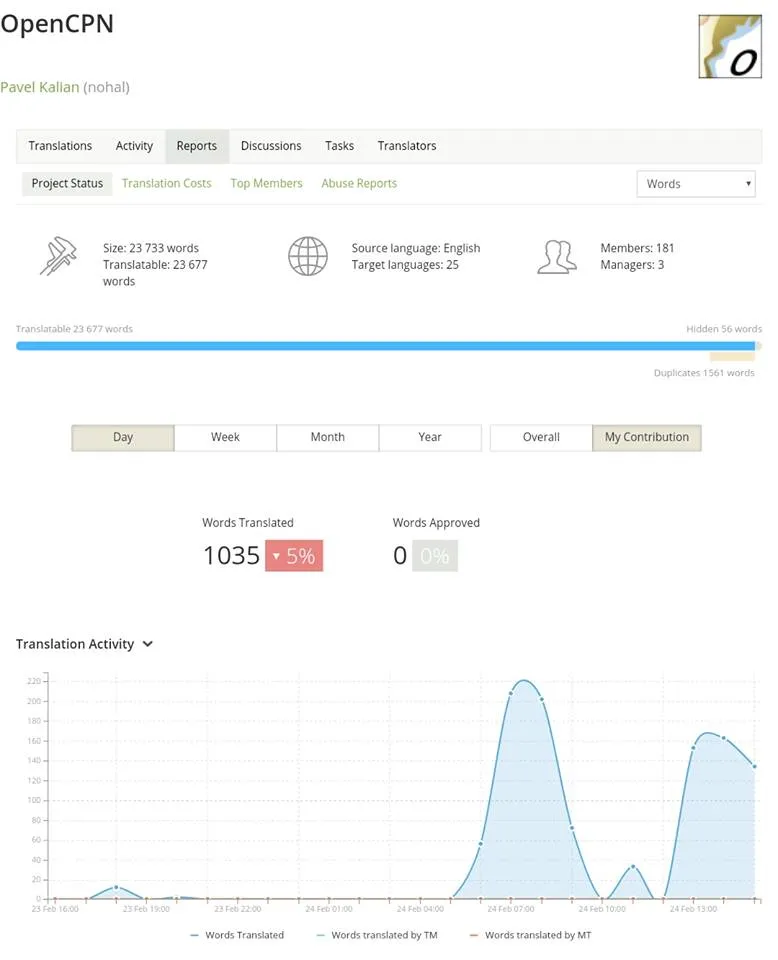Image resolution: width=778 pixels, height=960 pixels.
Task: Switch to the Translations tab
Action: pyautogui.click(x=60, y=146)
